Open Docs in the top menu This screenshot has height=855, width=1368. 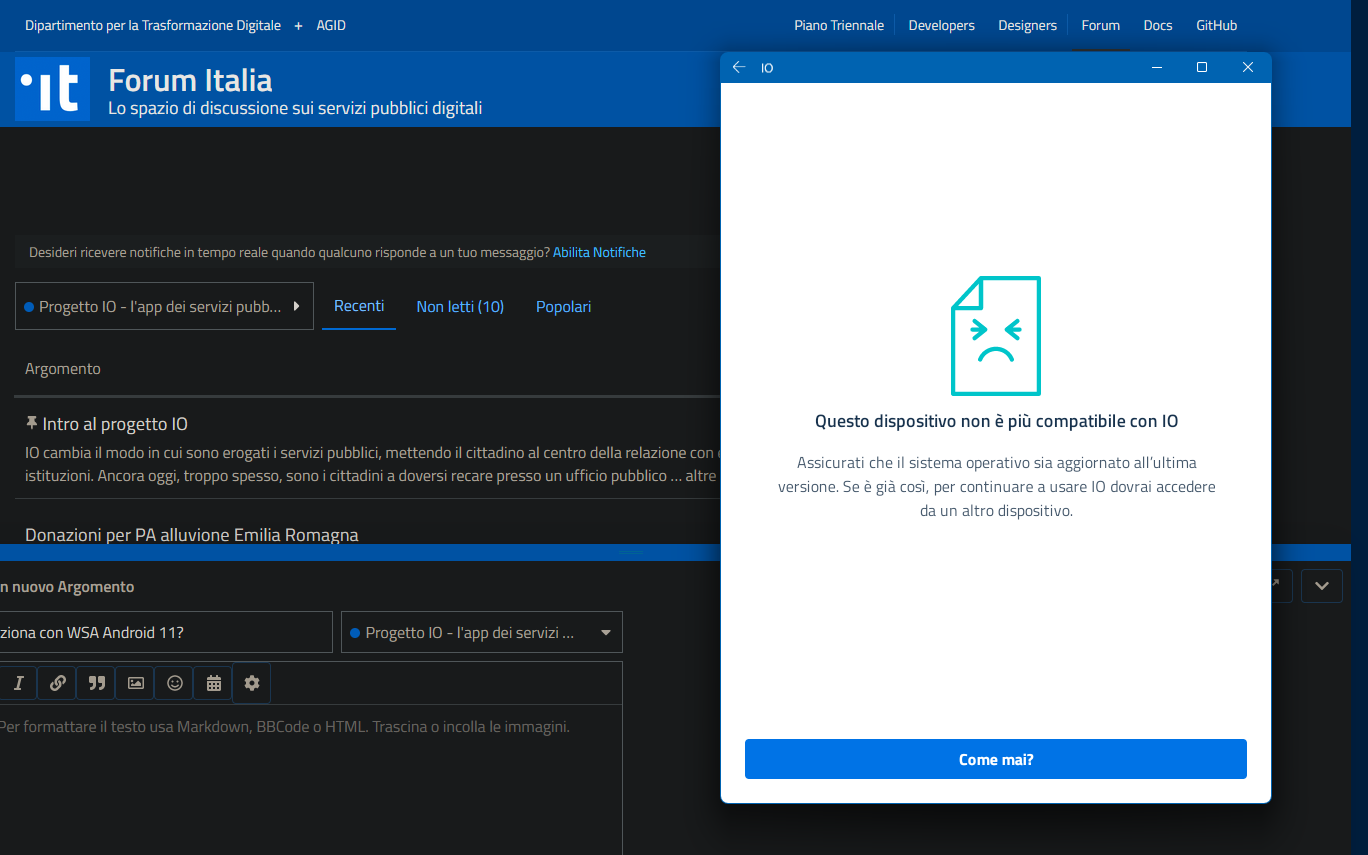point(1158,25)
